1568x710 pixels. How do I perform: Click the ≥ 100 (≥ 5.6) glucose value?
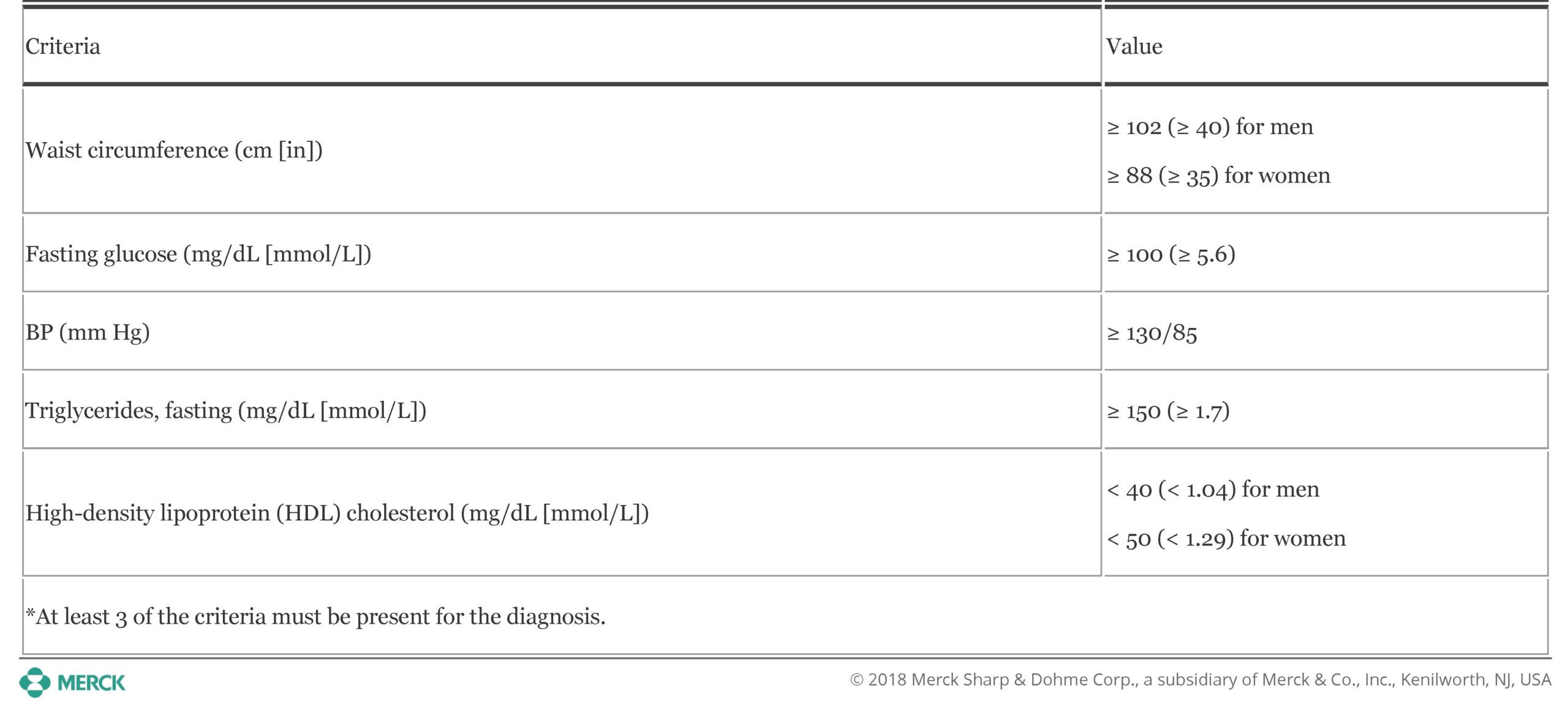click(1171, 255)
